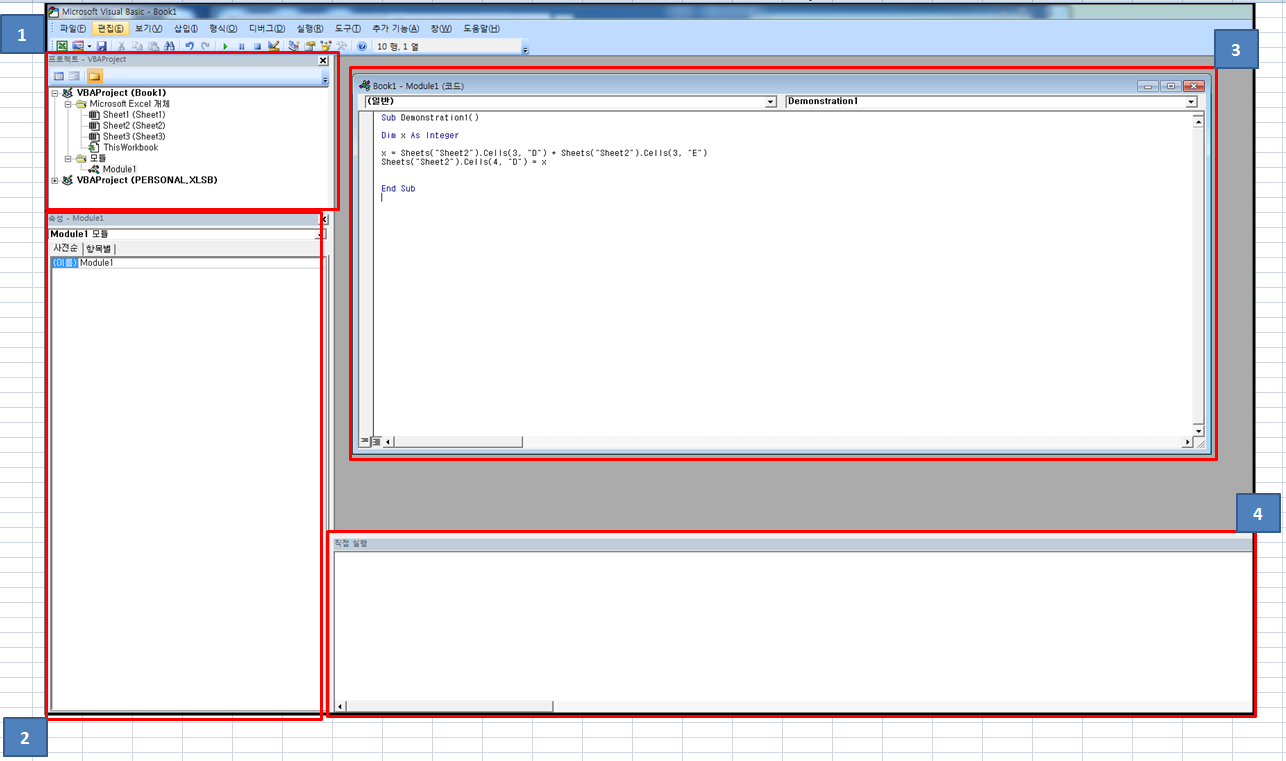Click the Module1 property value field

point(200,262)
